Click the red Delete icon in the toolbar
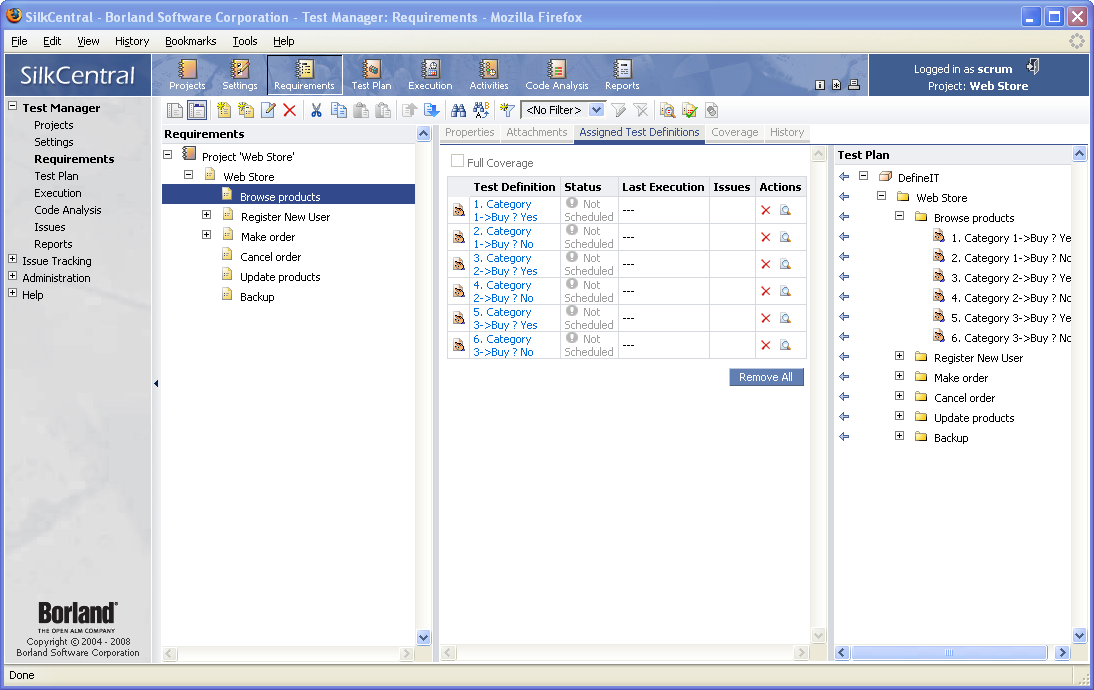 [x=290, y=110]
